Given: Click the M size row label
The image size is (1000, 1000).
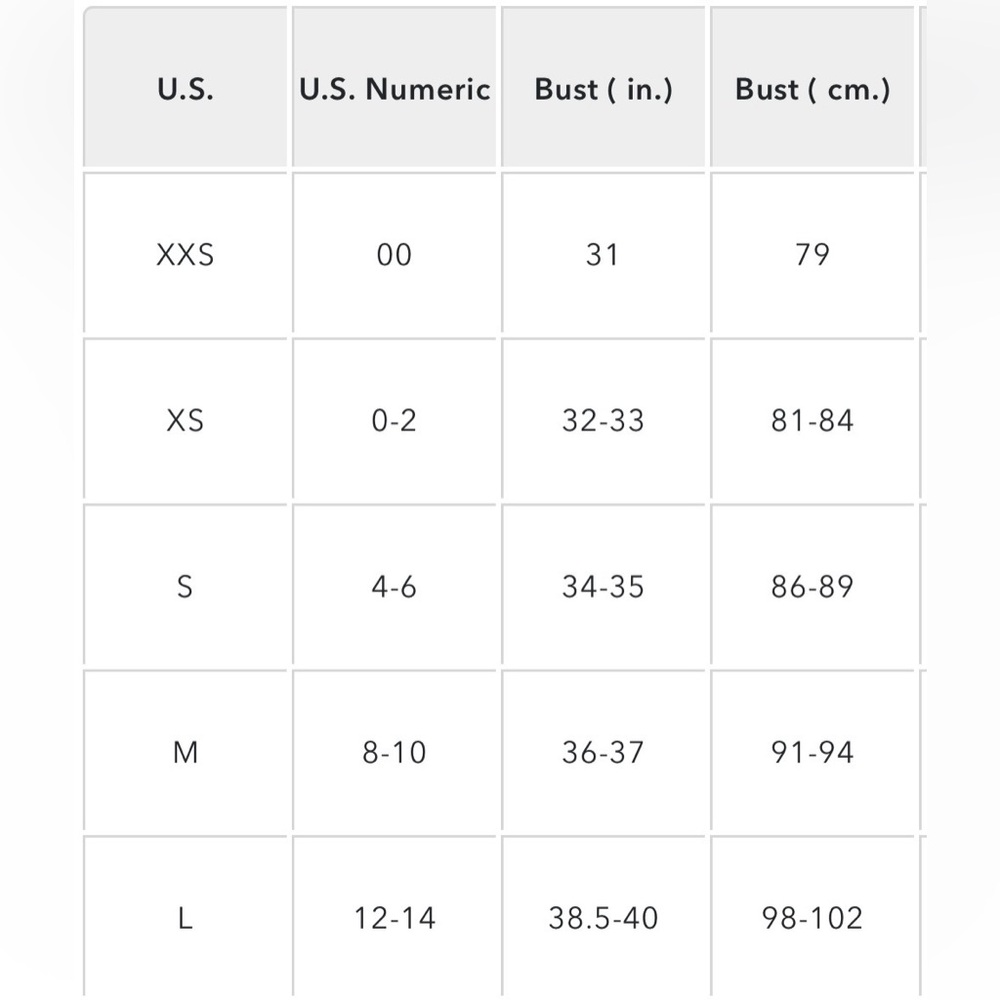Looking at the screenshot, I should (185, 751).
